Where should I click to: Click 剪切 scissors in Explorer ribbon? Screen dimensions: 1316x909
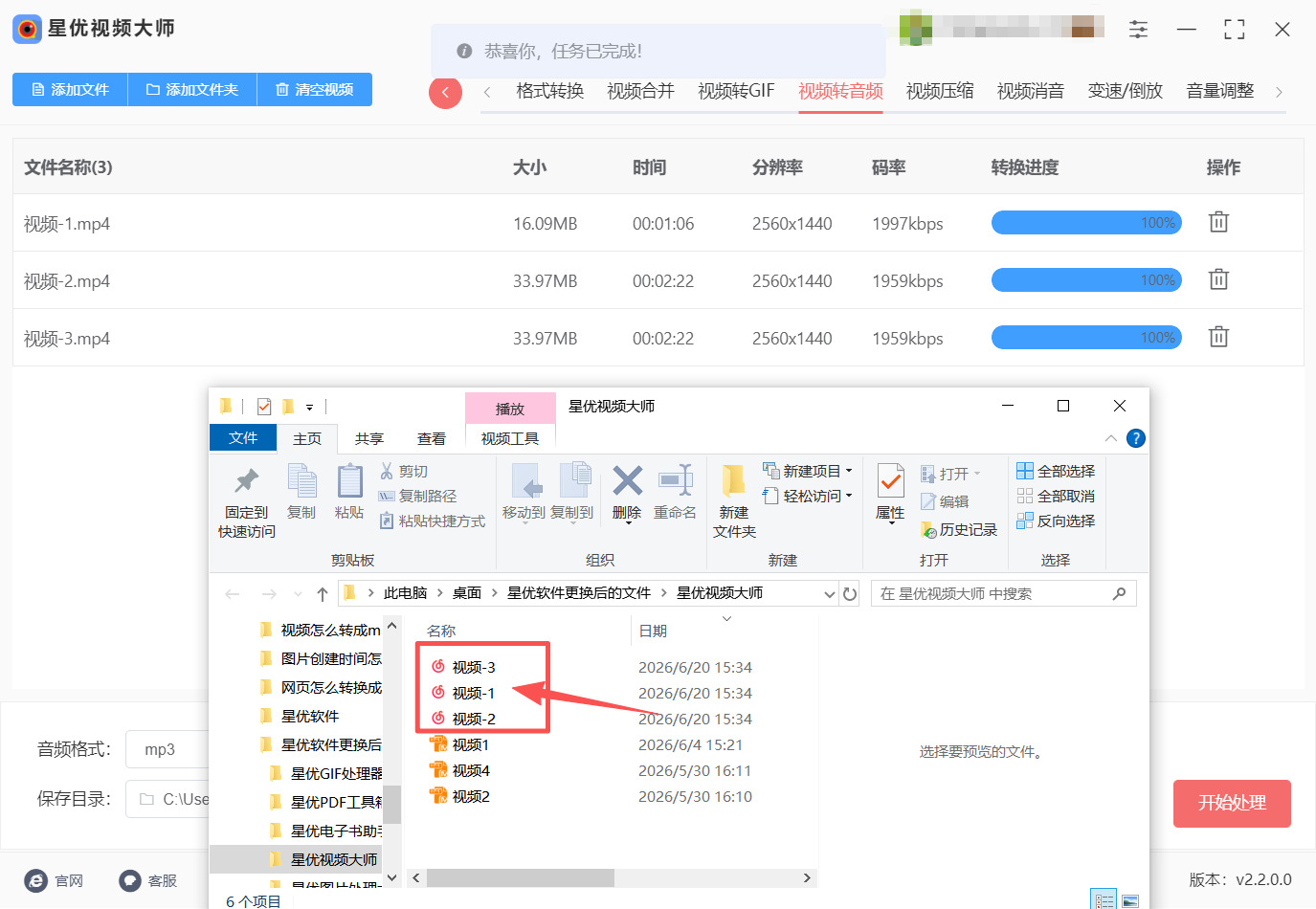tap(404, 471)
